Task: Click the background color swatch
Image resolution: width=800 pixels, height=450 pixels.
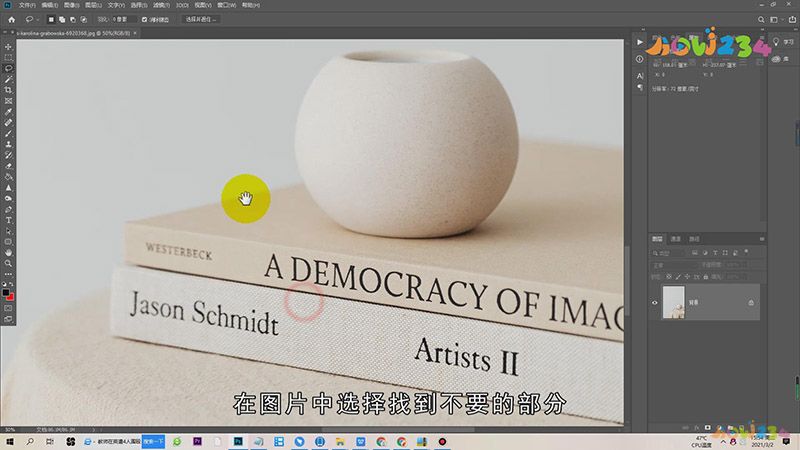Action: click(11, 297)
